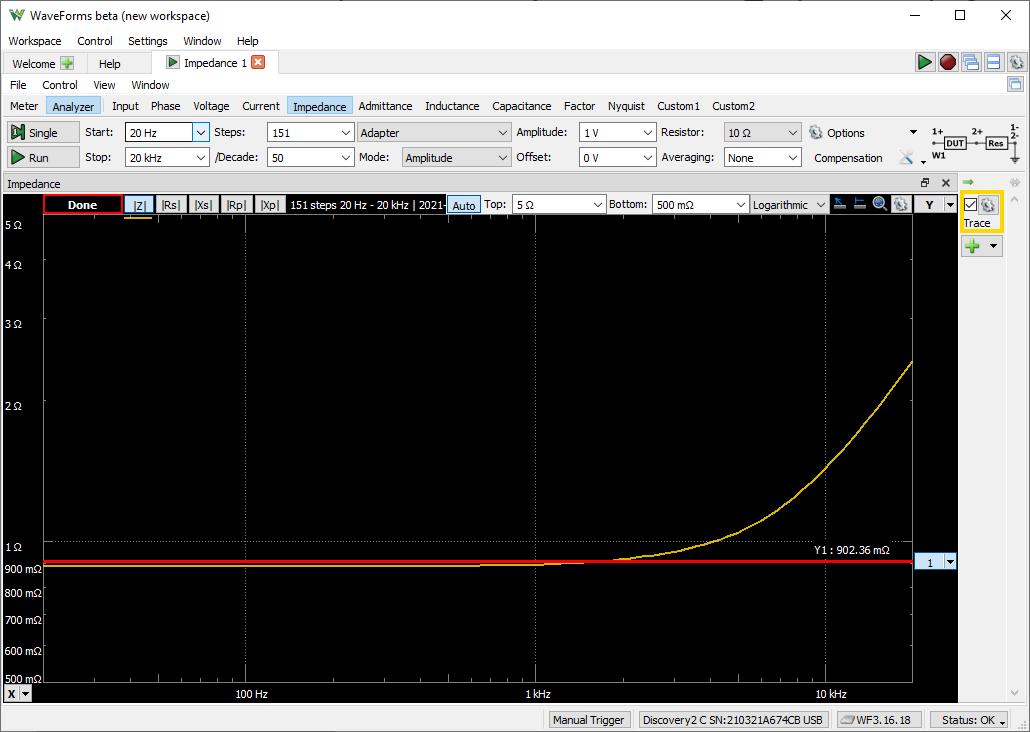Close the Impedance 1 tab
This screenshot has height=732, width=1030.
point(258,62)
